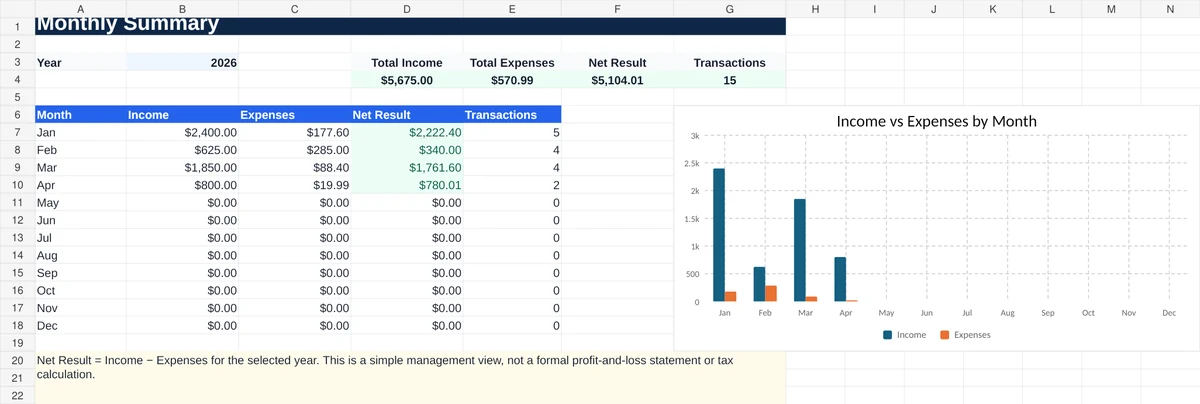This screenshot has width=1200, height=404.
Task: Select the Mar net result $1,761.60
Action: [x=406, y=167]
